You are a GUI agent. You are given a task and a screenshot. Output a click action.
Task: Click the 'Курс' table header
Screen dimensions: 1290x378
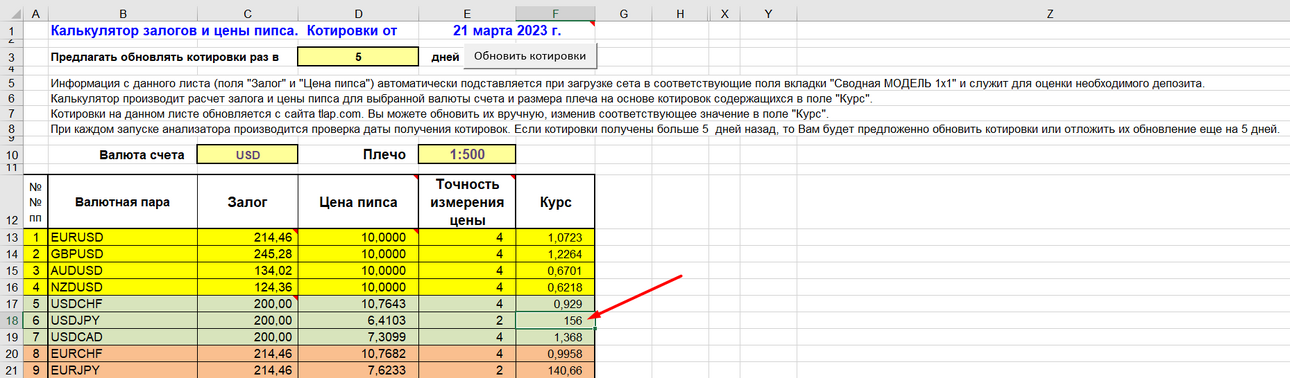click(x=555, y=202)
